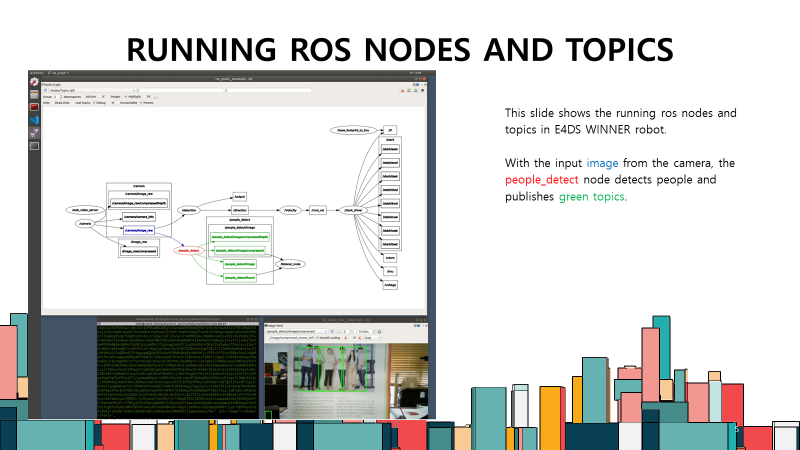Select the rqt_graph dock icon
The image size is (800, 450).
tap(34, 133)
